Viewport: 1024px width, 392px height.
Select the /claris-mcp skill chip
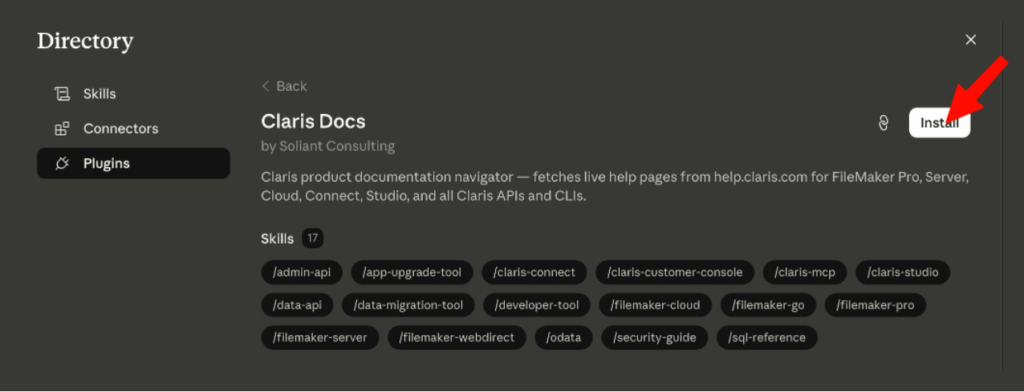pyautogui.click(x=805, y=272)
